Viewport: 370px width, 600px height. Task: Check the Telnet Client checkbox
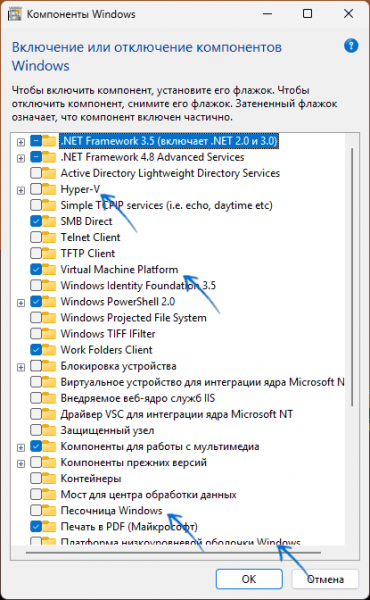coord(36,237)
